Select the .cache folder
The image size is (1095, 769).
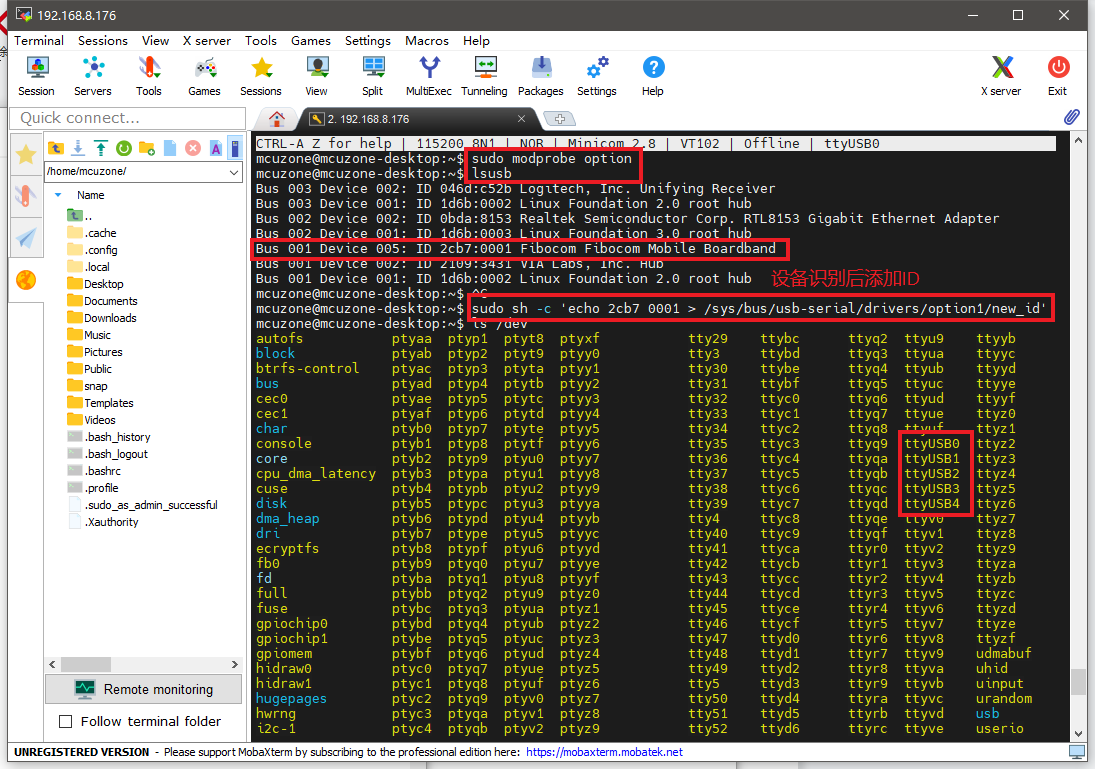coord(92,233)
